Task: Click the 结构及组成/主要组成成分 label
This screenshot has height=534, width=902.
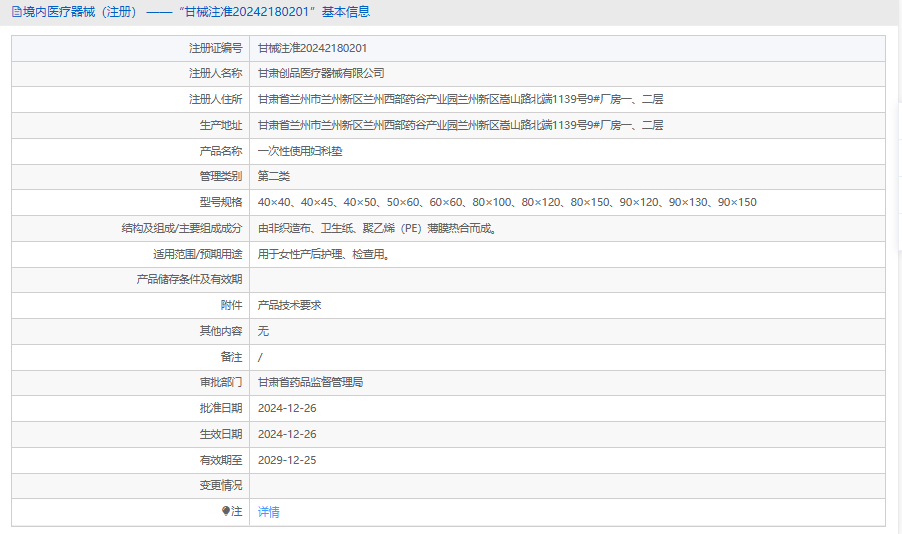Action: click(182, 228)
